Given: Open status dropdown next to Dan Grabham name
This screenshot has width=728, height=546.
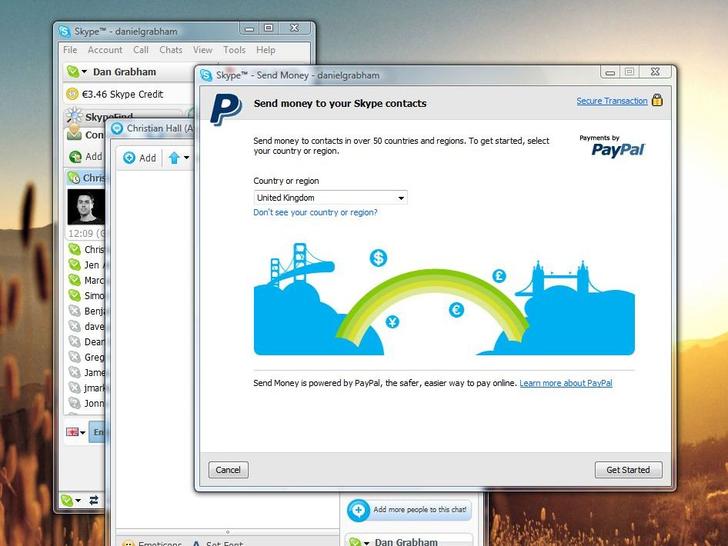Looking at the screenshot, I should [84, 72].
